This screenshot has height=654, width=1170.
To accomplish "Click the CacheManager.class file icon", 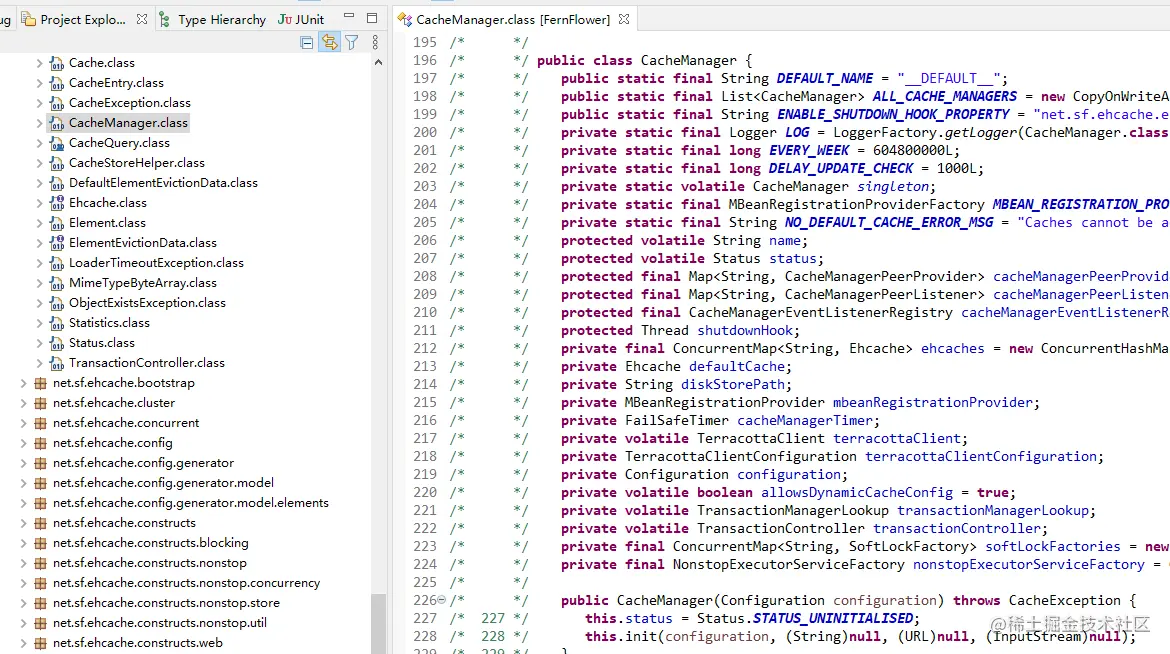I will point(57,123).
